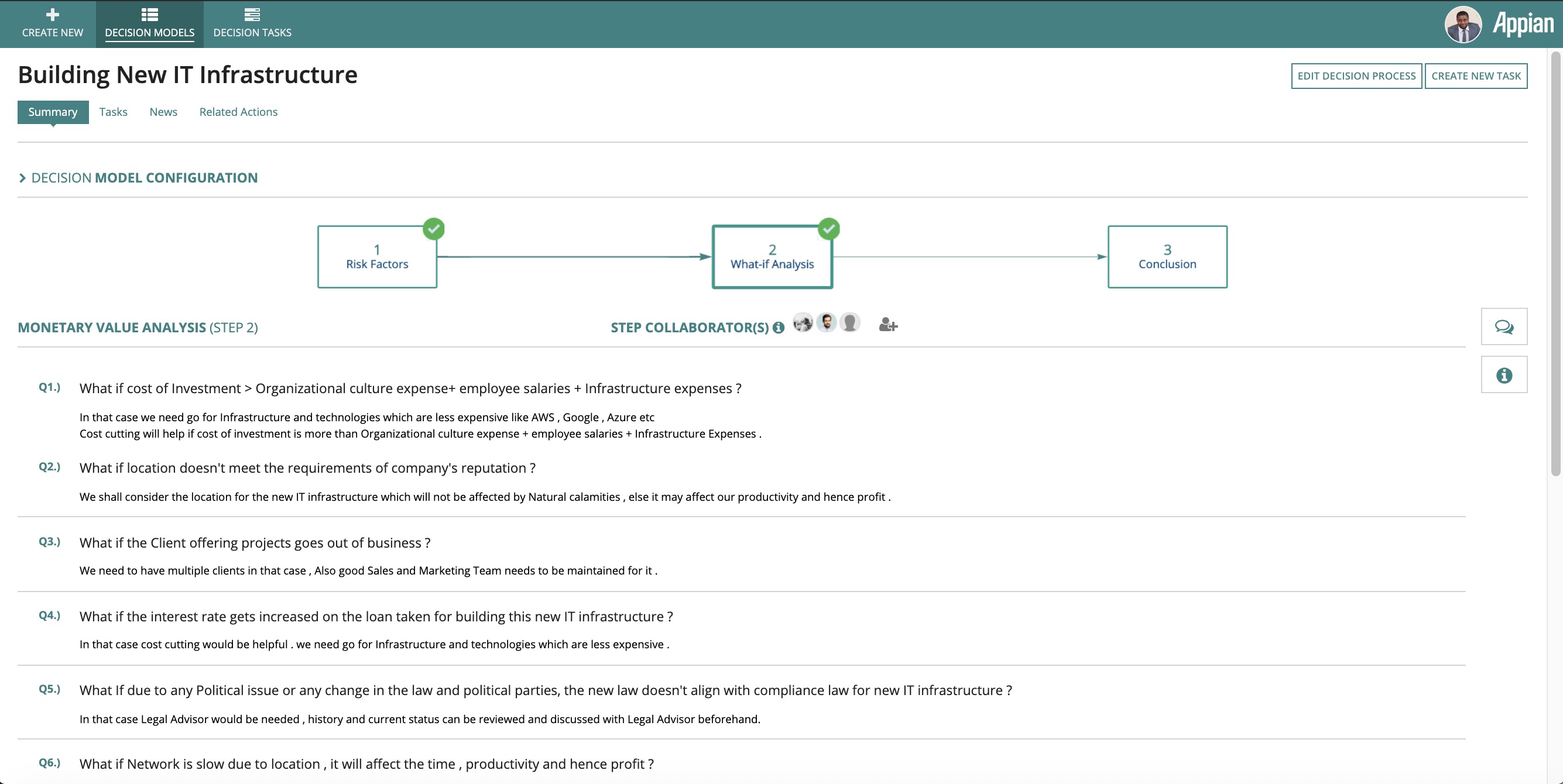Open Decision Tasks icon in header
Image resolution: width=1563 pixels, height=784 pixels.
pos(252,15)
